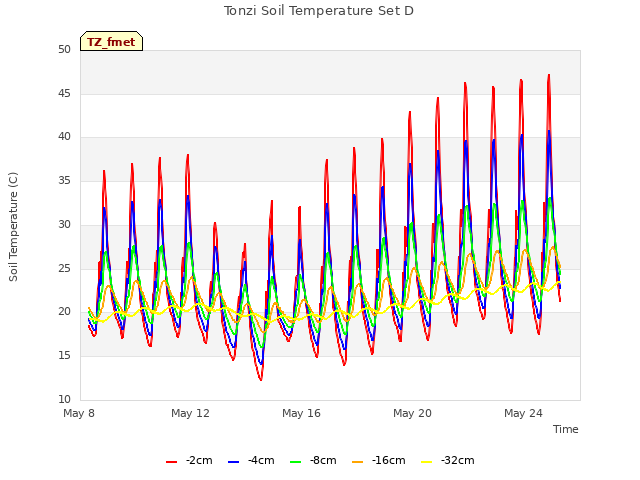640x480 pixels.
Task: Toggle the -8cm legend entry
Action: (x=313, y=460)
